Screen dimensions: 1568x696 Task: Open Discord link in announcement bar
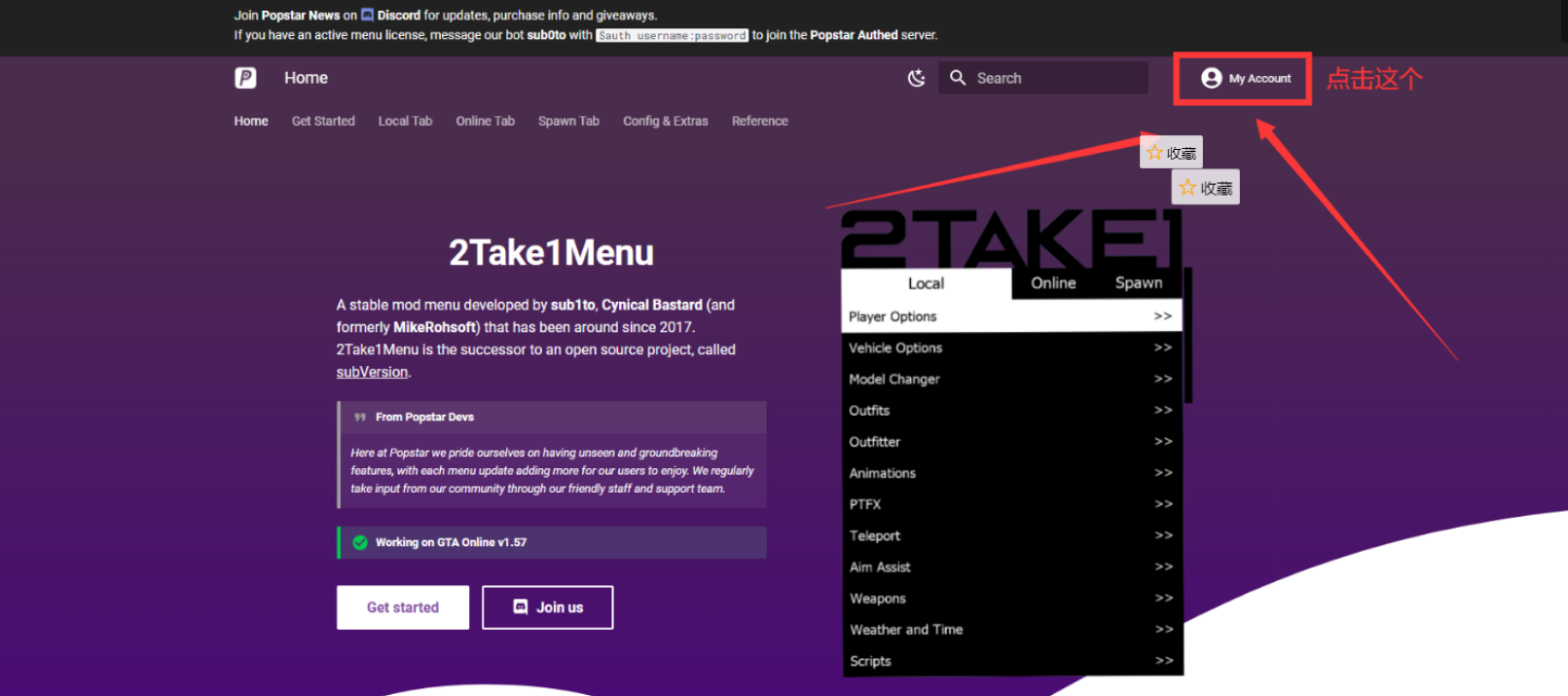click(398, 16)
